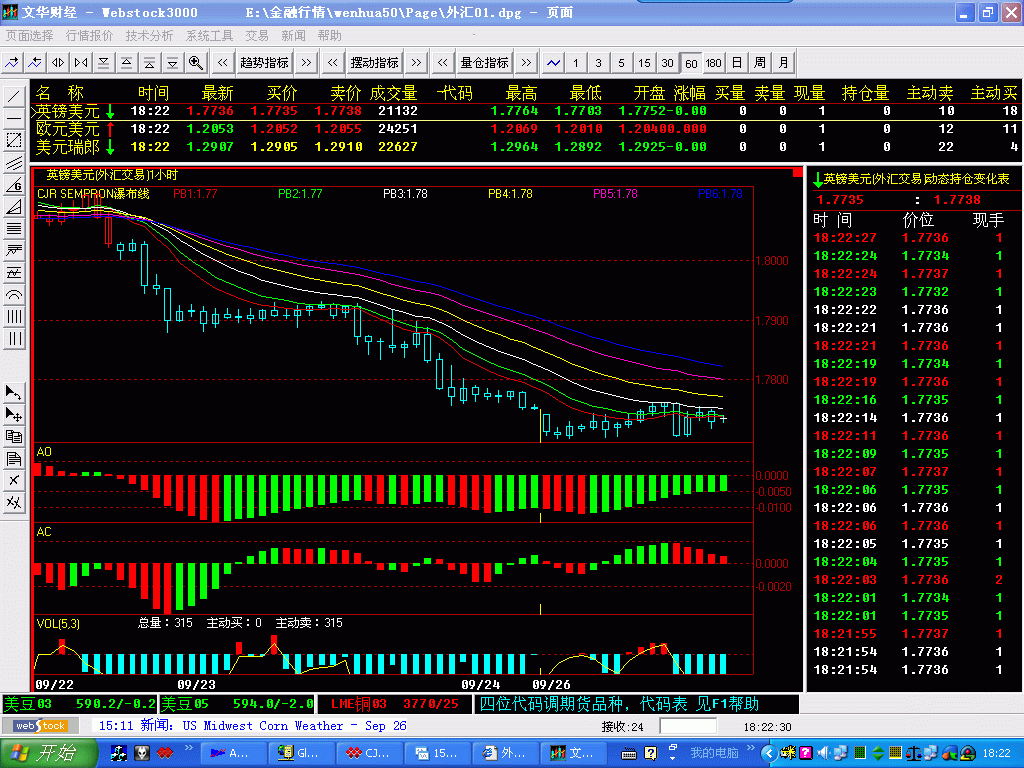Switch to 1-minute period
Screen dimensions: 1024x768
(575, 63)
